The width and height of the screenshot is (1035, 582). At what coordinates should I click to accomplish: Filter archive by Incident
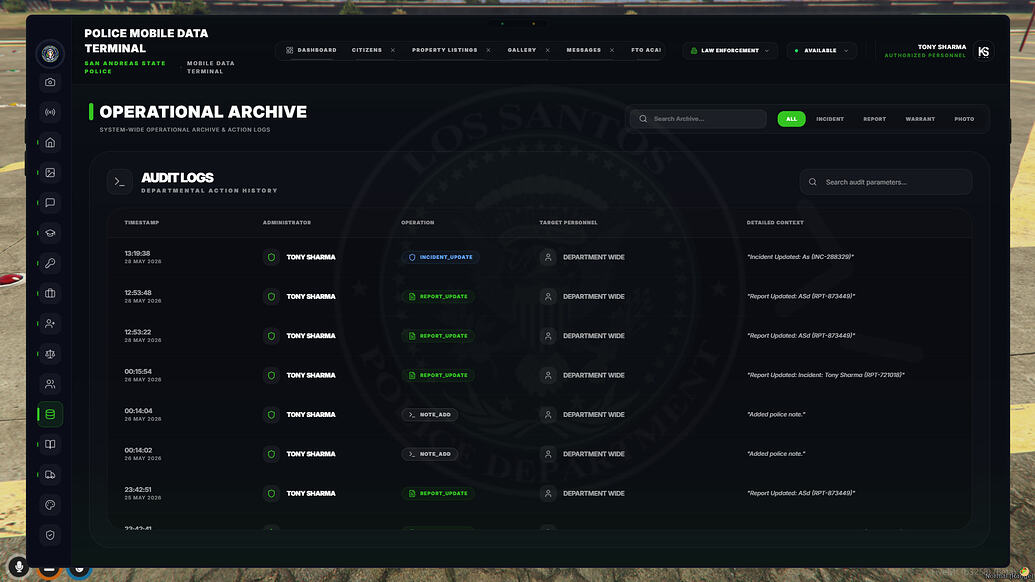tap(830, 119)
